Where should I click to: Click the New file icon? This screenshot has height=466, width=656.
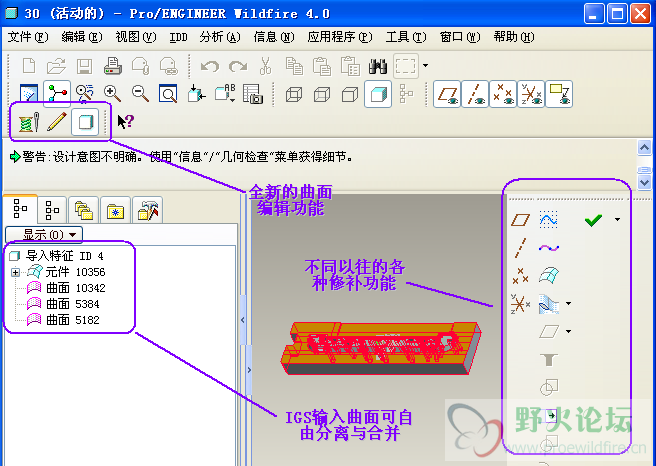(x=28, y=66)
